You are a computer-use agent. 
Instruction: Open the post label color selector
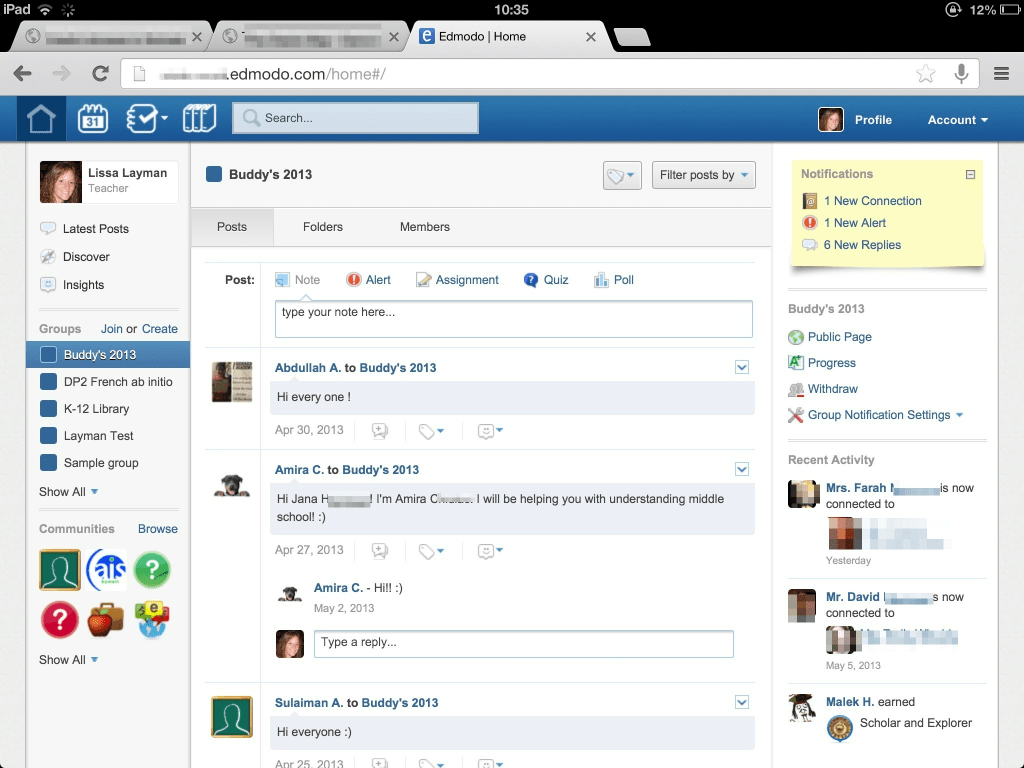pos(622,175)
